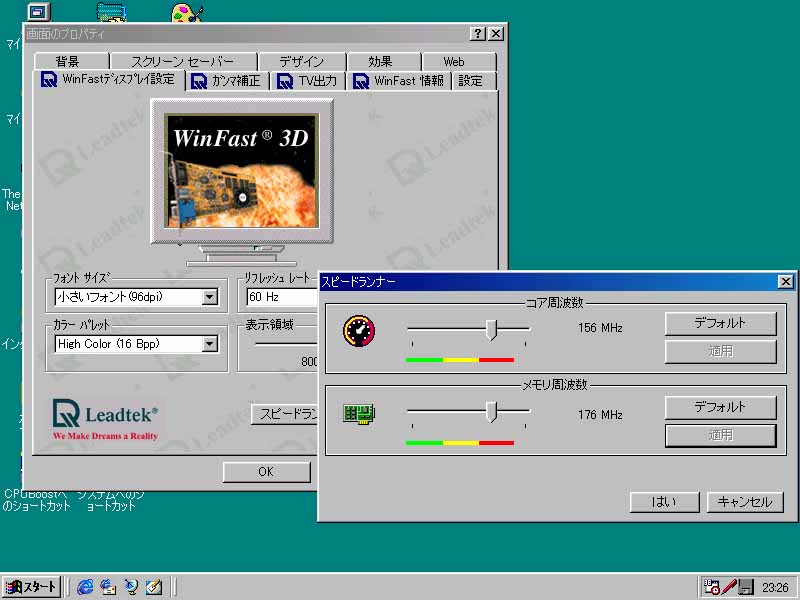The height and width of the screenshot is (600, 800).
Task: Click the system clock showing 23:26
Action: [x=775, y=587]
